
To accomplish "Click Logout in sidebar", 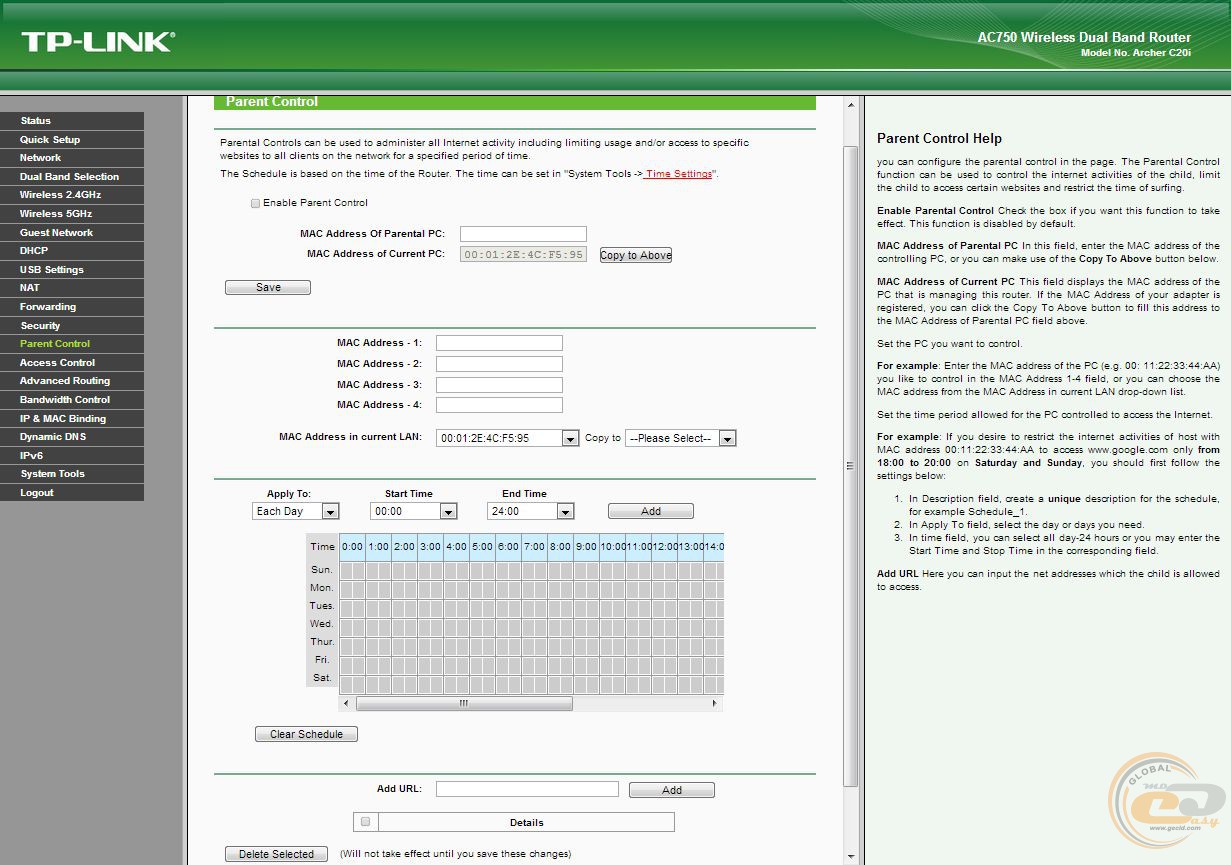I will [x=72, y=493].
